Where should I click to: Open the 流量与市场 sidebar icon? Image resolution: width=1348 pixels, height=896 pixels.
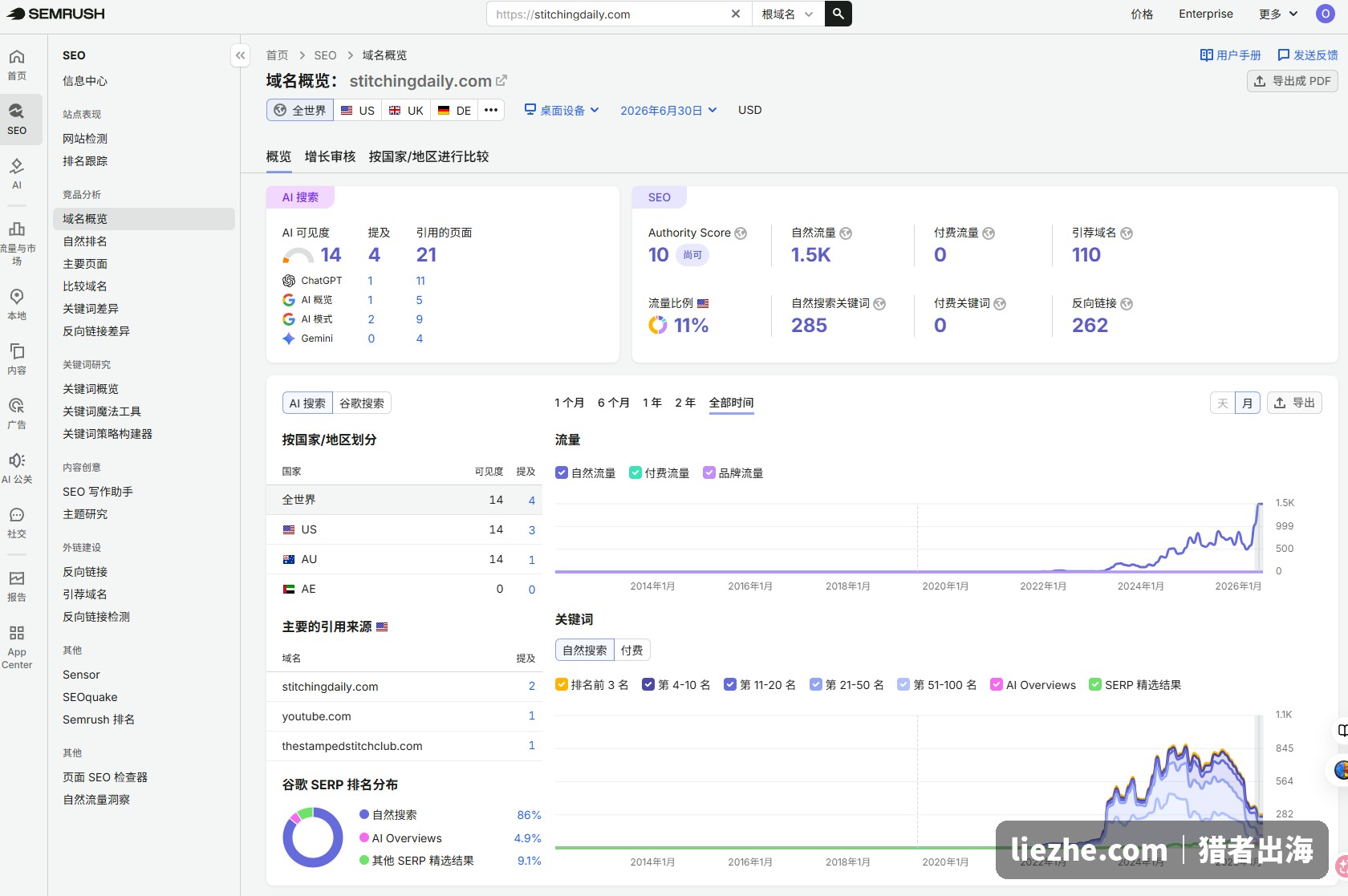(x=17, y=242)
